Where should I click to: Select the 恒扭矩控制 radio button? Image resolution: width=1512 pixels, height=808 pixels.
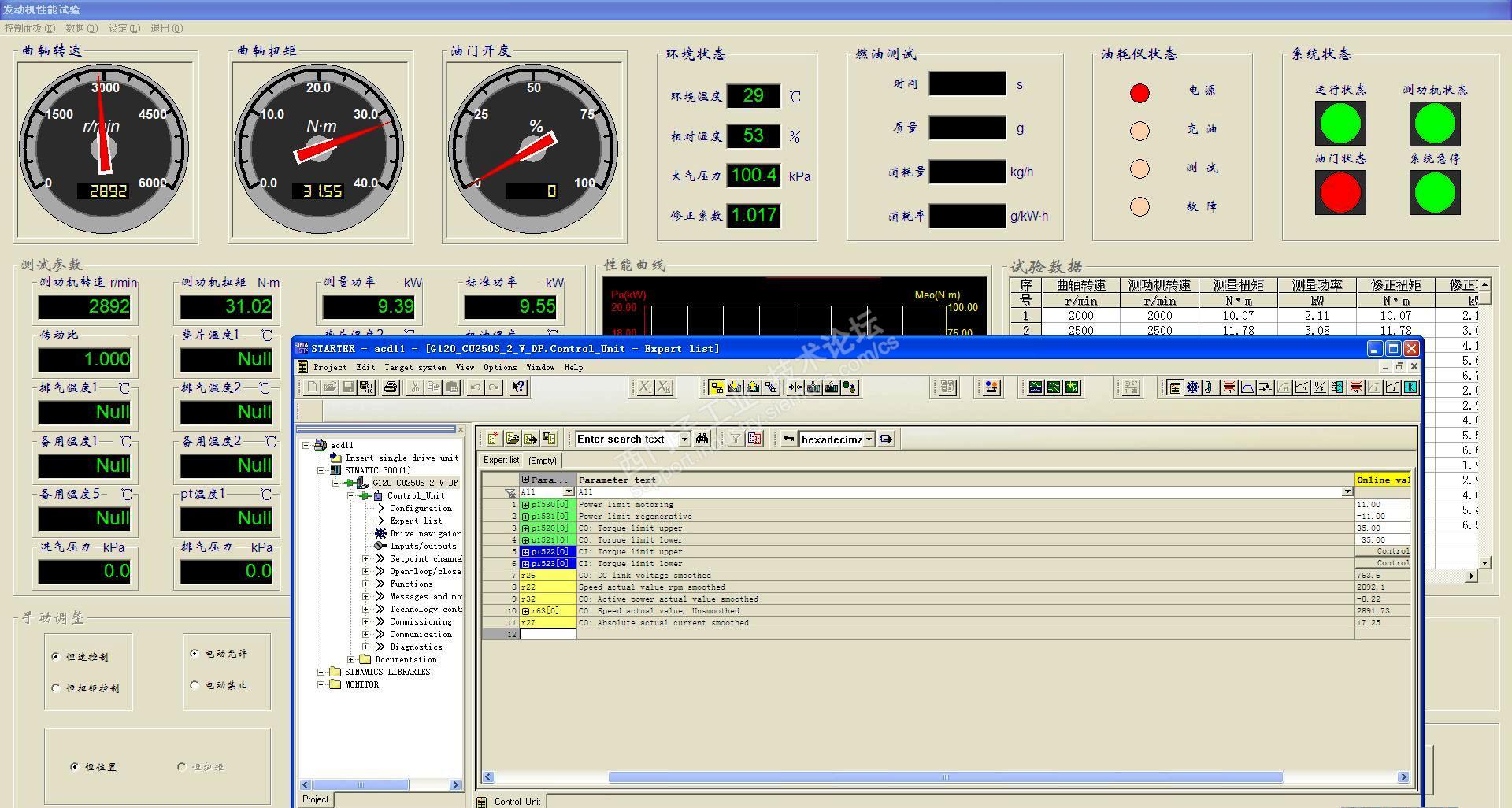56,688
